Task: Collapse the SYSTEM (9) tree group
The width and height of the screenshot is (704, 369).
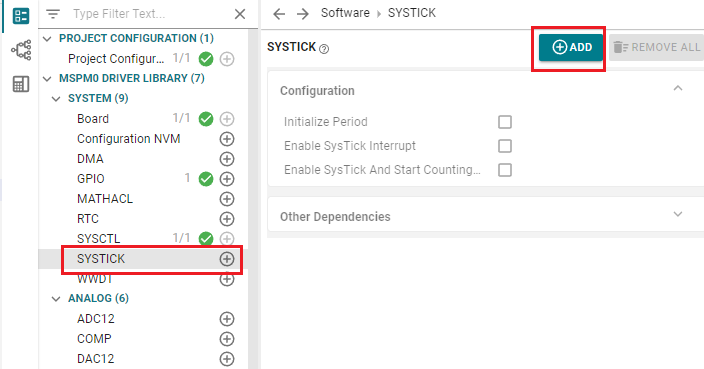Action: [x=56, y=98]
